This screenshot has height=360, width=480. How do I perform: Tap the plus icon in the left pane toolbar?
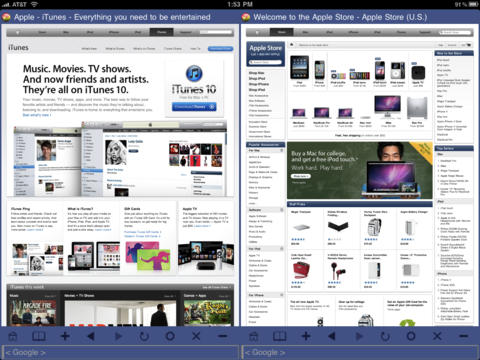pos(65,336)
